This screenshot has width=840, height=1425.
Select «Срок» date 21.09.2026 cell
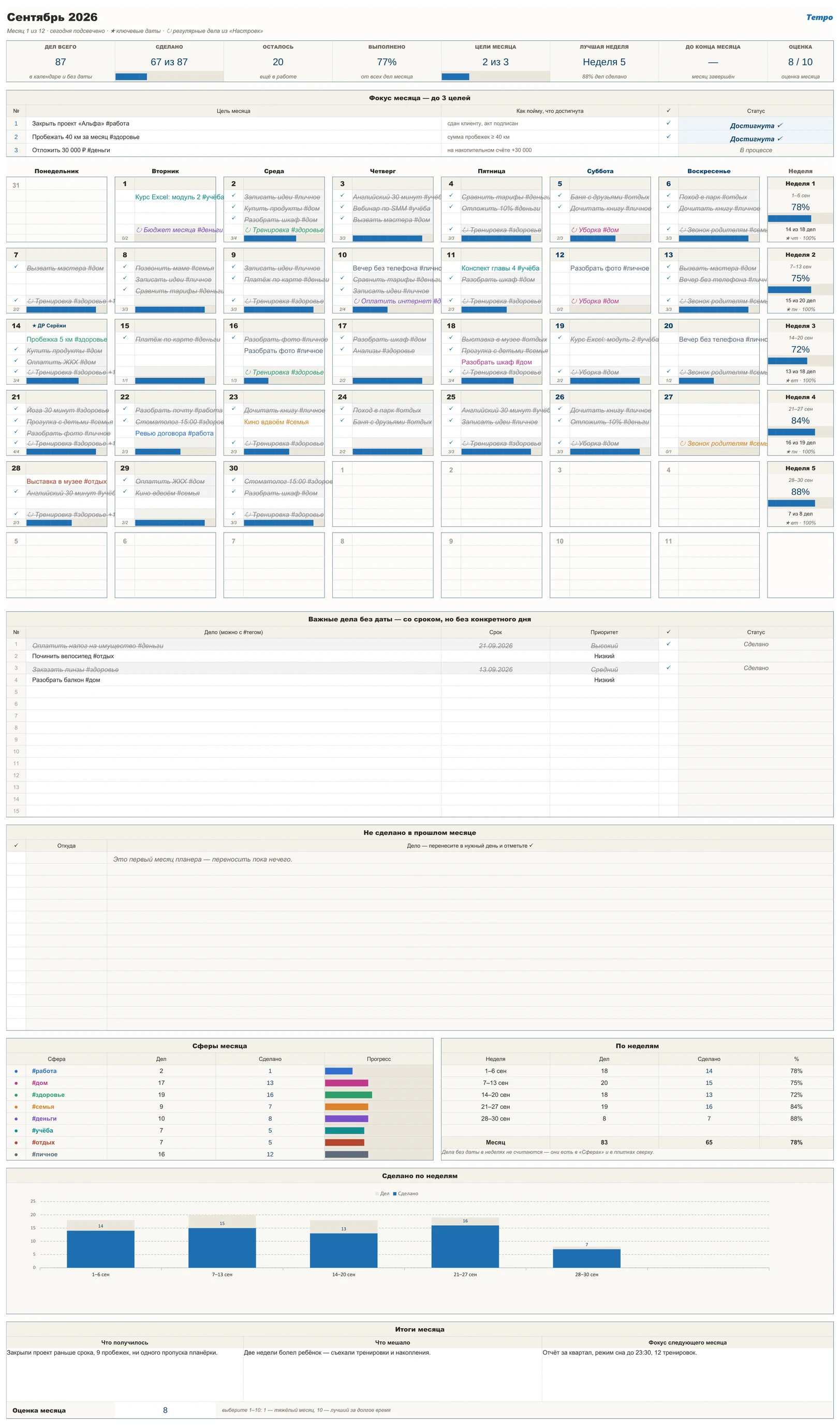495,645
